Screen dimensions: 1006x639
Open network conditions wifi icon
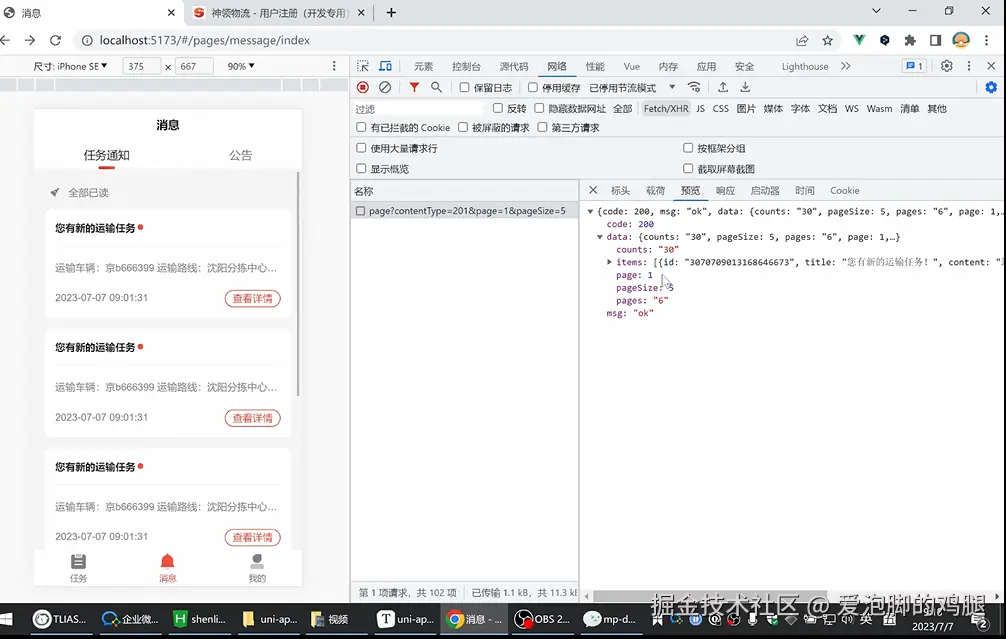694,87
